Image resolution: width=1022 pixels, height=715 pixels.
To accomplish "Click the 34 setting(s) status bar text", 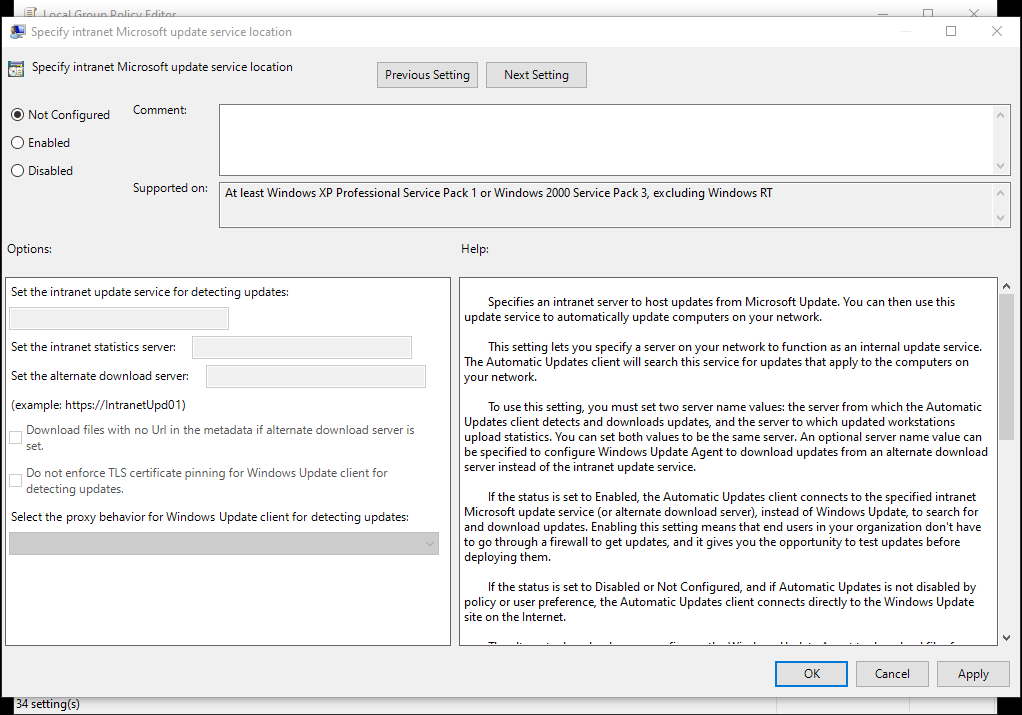I will click(x=48, y=704).
